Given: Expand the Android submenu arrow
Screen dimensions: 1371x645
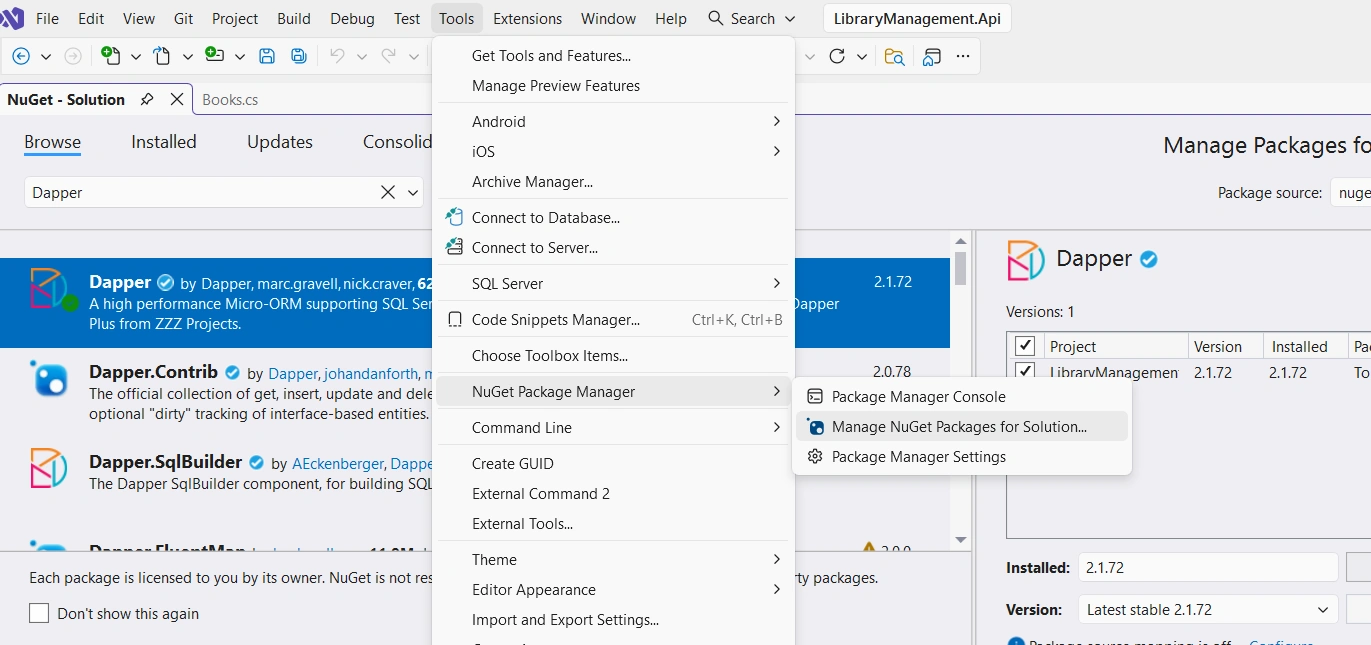Looking at the screenshot, I should pos(777,121).
